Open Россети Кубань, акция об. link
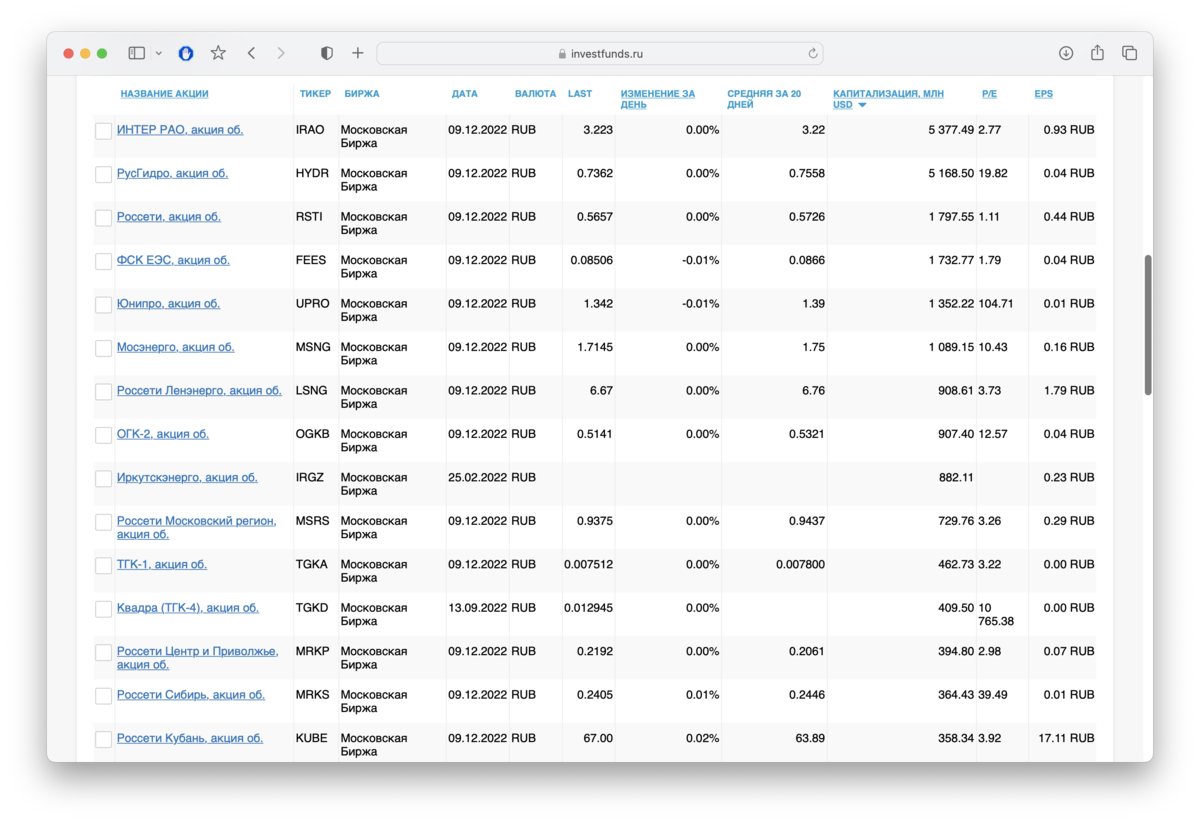Image resolution: width=1200 pixels, height=824 pixels. [190, 739]
